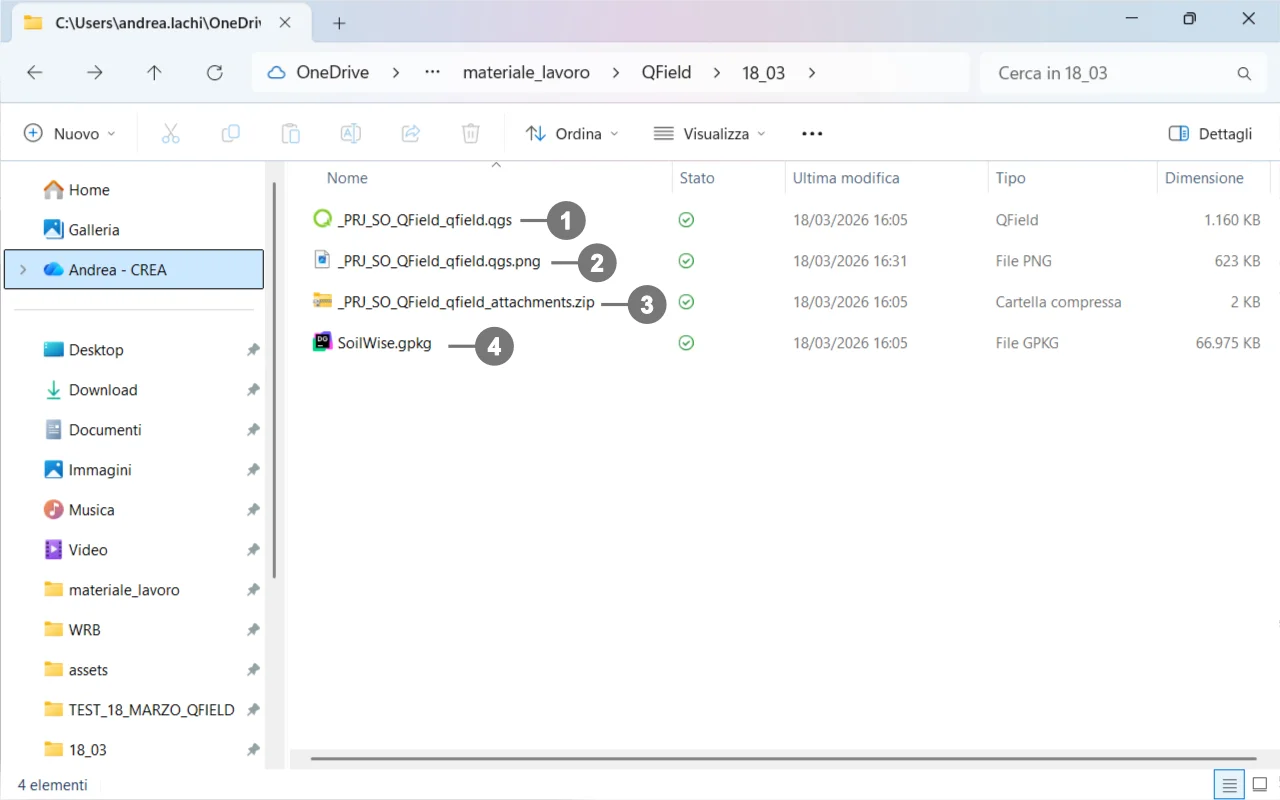This screenshot has height=800, width=1280.
Task: Switch to large thumbnails view layout
Action: (x=1260, y=784)
